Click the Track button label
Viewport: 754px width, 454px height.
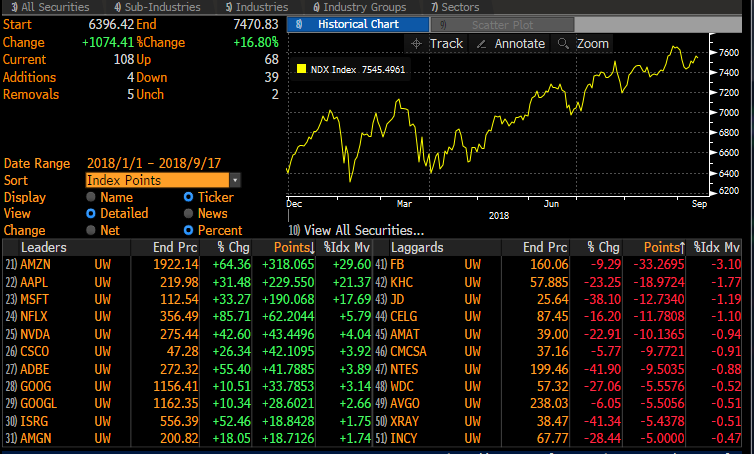click(x=446, y=44)
